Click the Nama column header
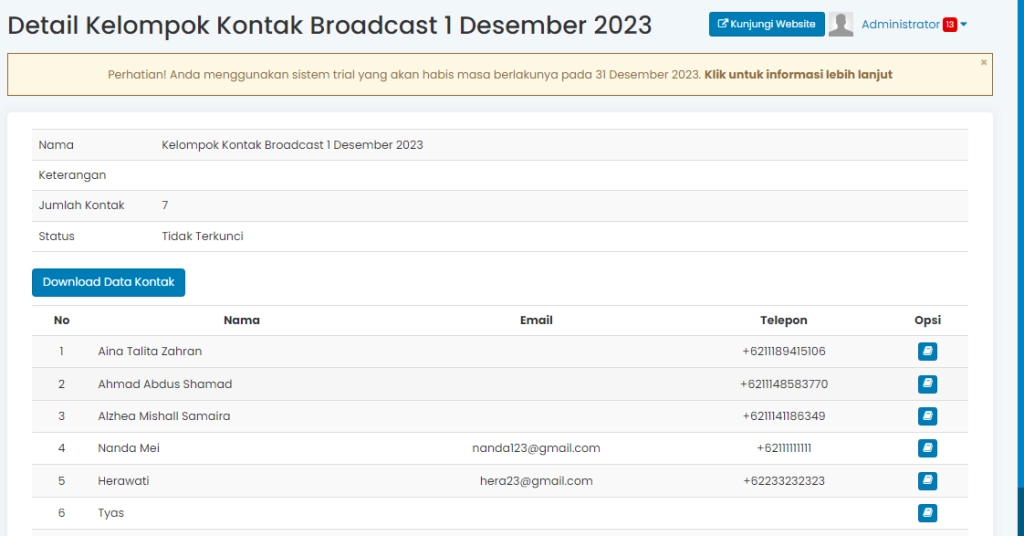This screenshot has height=536, width=1024. pos(242,320)
